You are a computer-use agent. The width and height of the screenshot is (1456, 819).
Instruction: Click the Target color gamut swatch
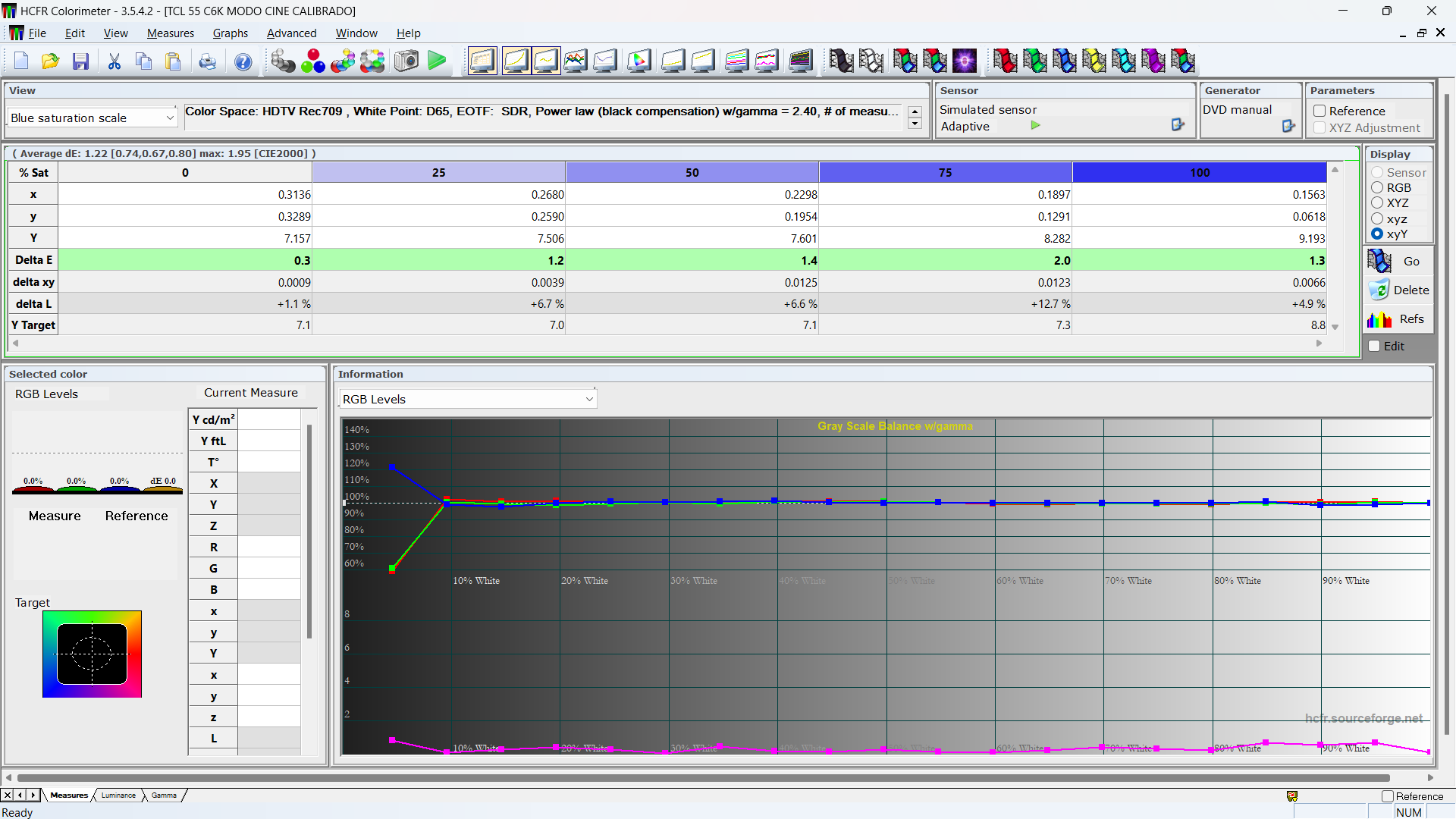pos(92,654)
